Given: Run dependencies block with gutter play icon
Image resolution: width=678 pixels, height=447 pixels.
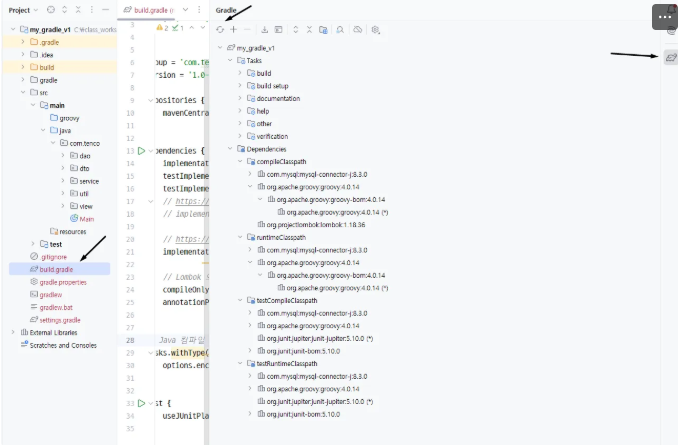Looking at the screenshot, I should click(141, 151).
